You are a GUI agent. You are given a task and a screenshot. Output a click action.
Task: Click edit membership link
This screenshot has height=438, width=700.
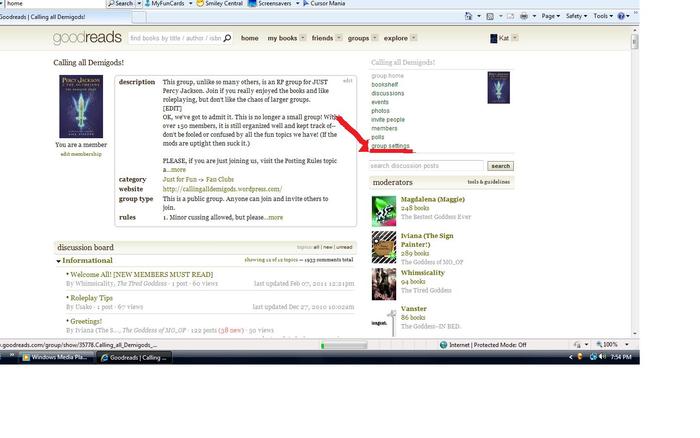tap(81, 154)
